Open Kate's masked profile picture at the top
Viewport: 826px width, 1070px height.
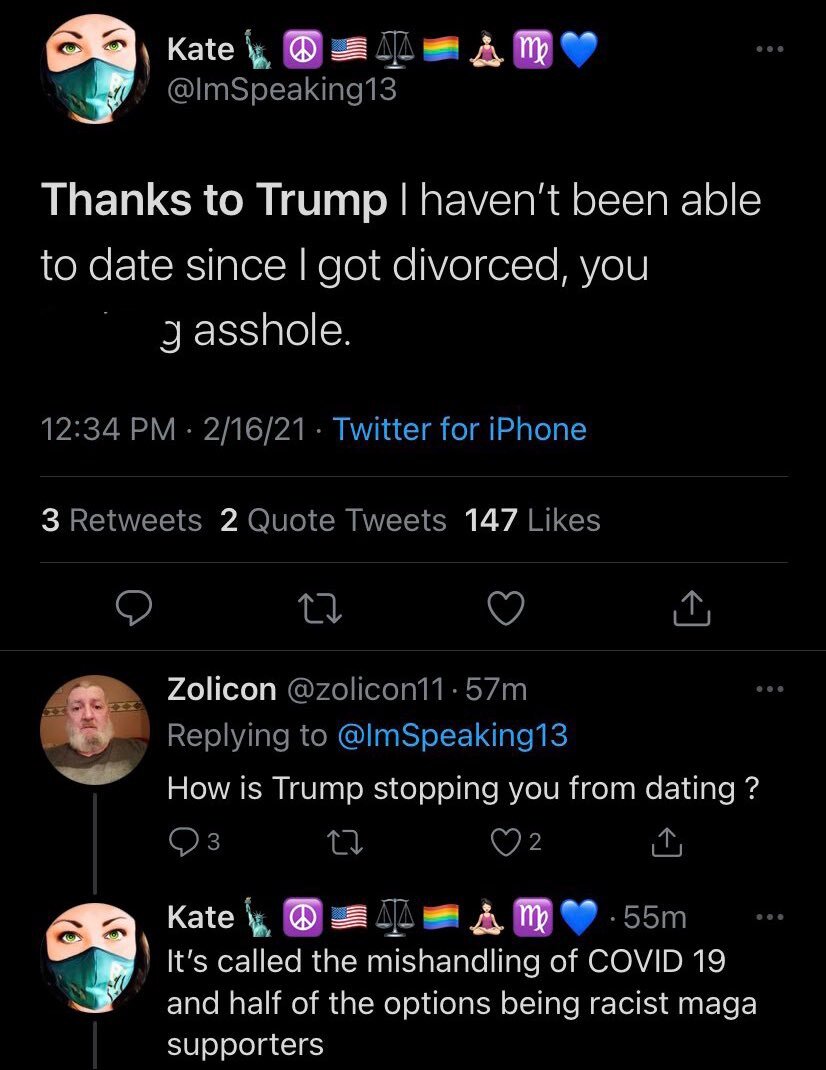[x=95, y=70]
